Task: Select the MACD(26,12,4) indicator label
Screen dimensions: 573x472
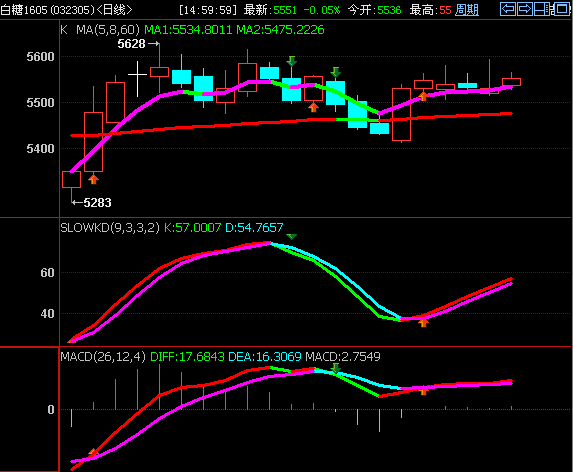Action: [103, 357]
